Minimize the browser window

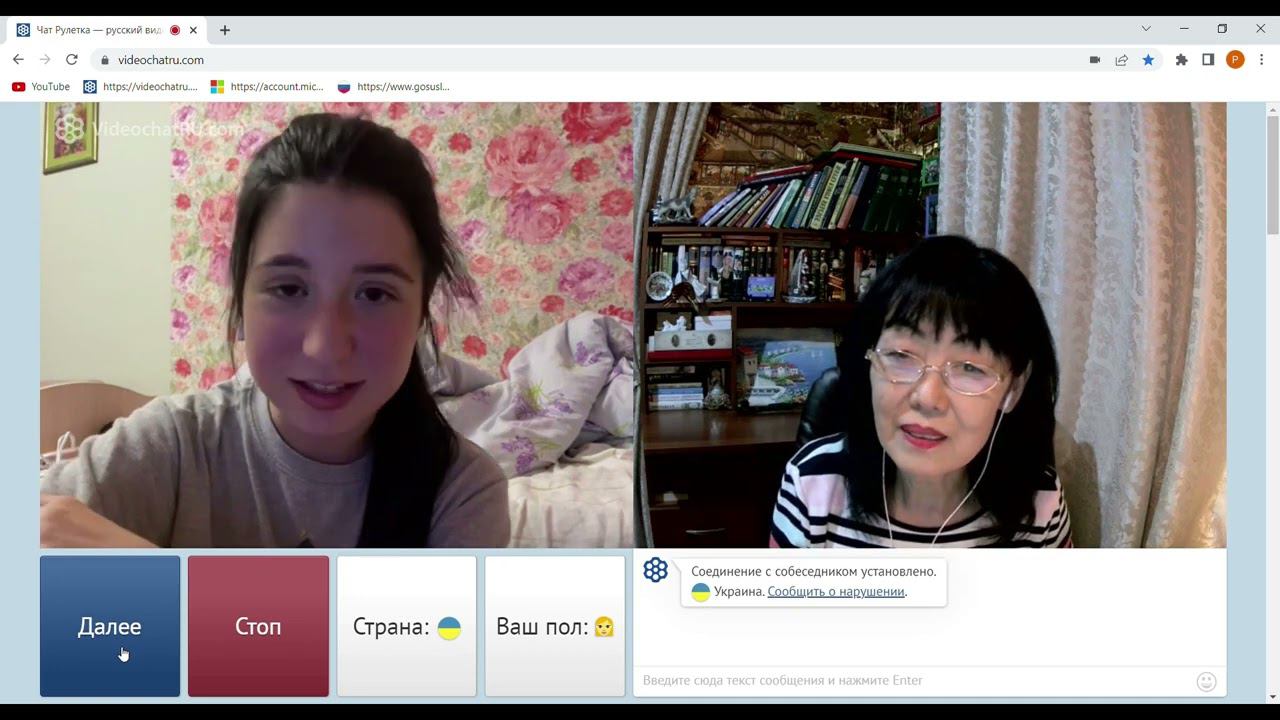tap(1184, 29)
